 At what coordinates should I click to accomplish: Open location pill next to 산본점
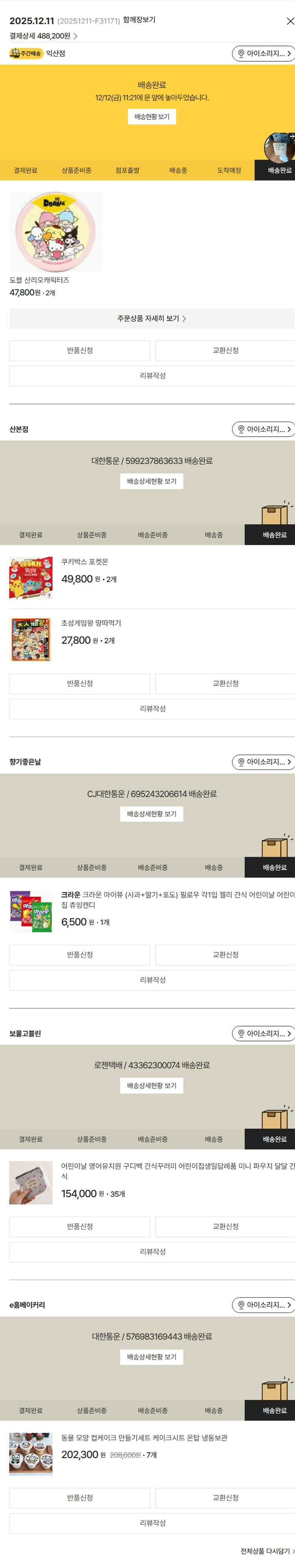click(263, 429)
